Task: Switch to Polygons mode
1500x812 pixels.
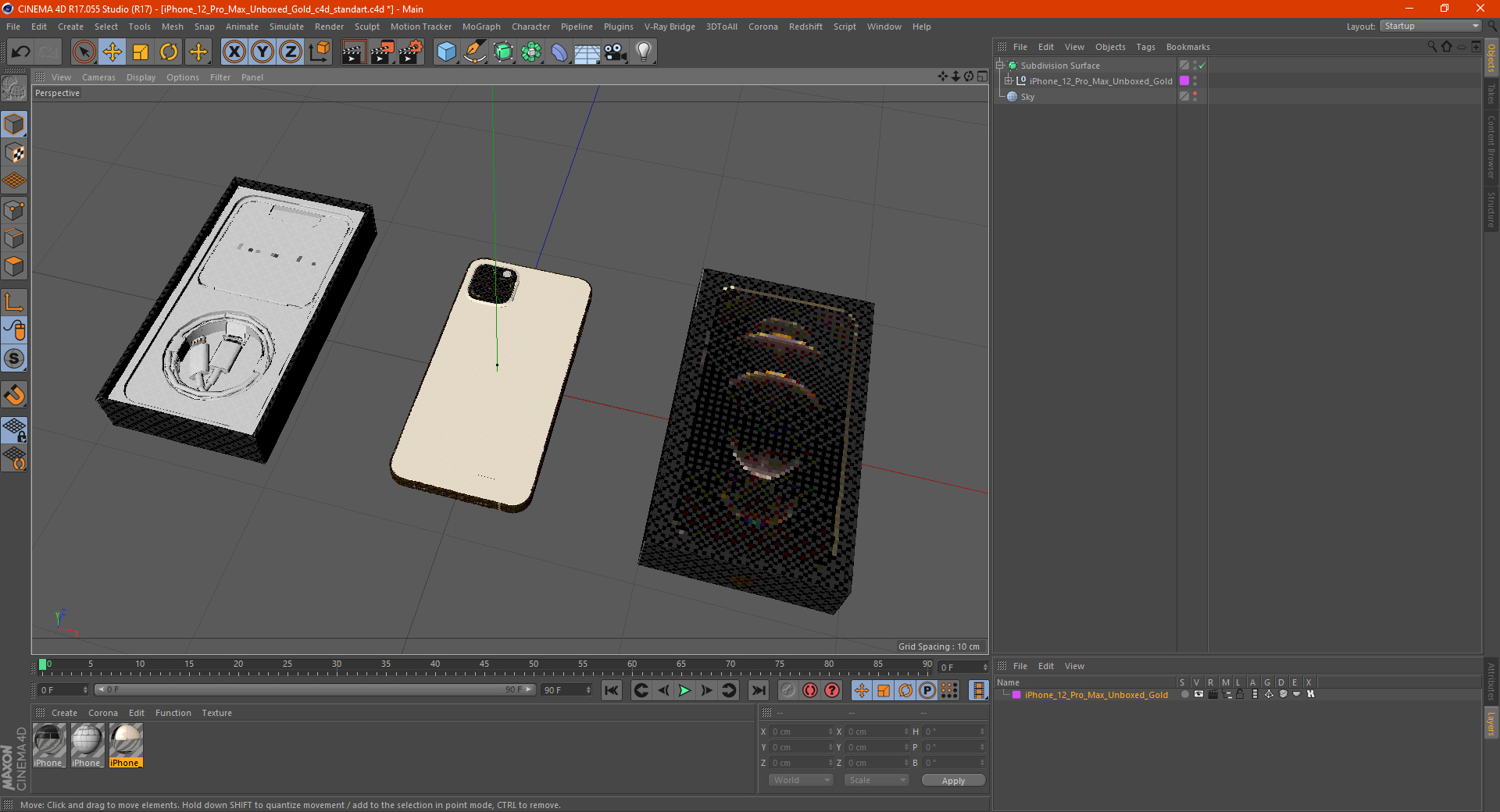Action: [x=14, y=266]
